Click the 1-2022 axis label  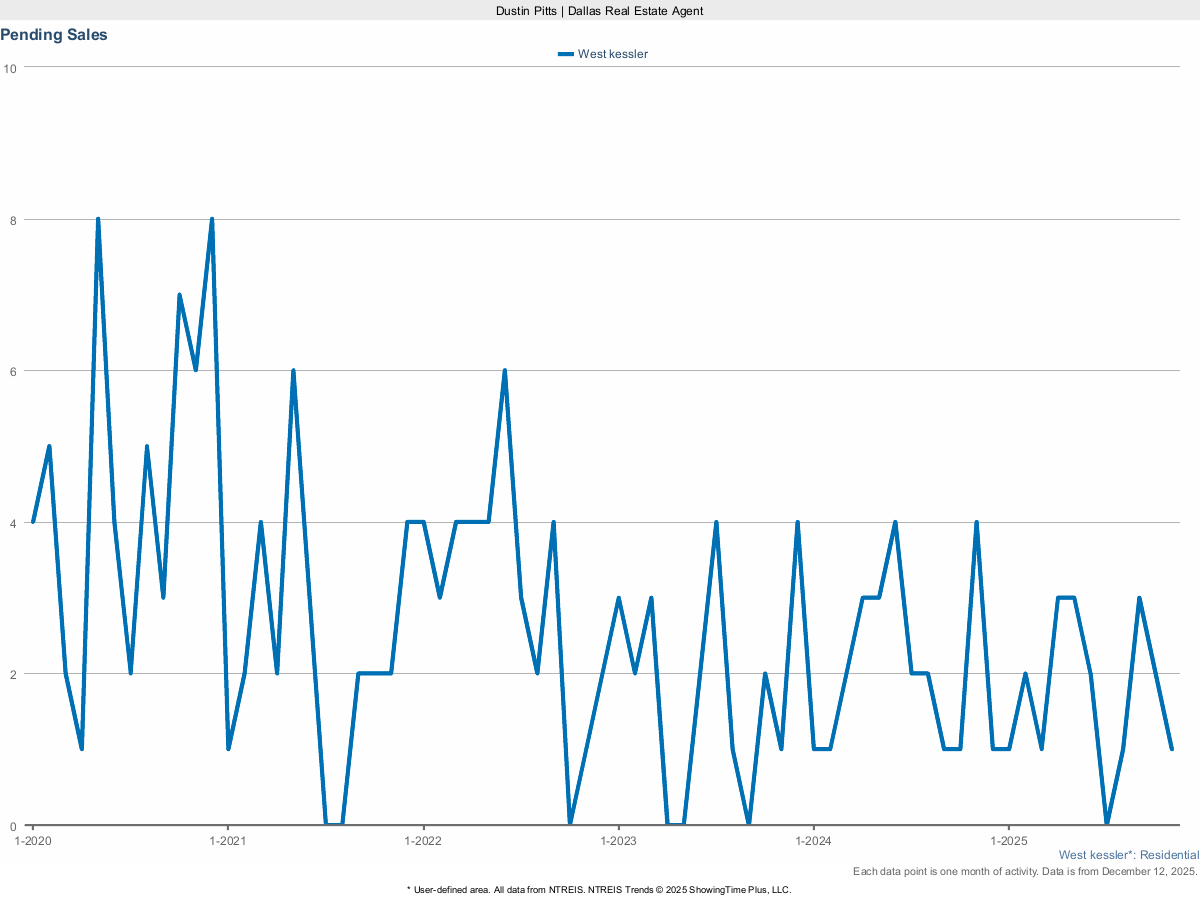pyautogui.click(x=424, y=841)
